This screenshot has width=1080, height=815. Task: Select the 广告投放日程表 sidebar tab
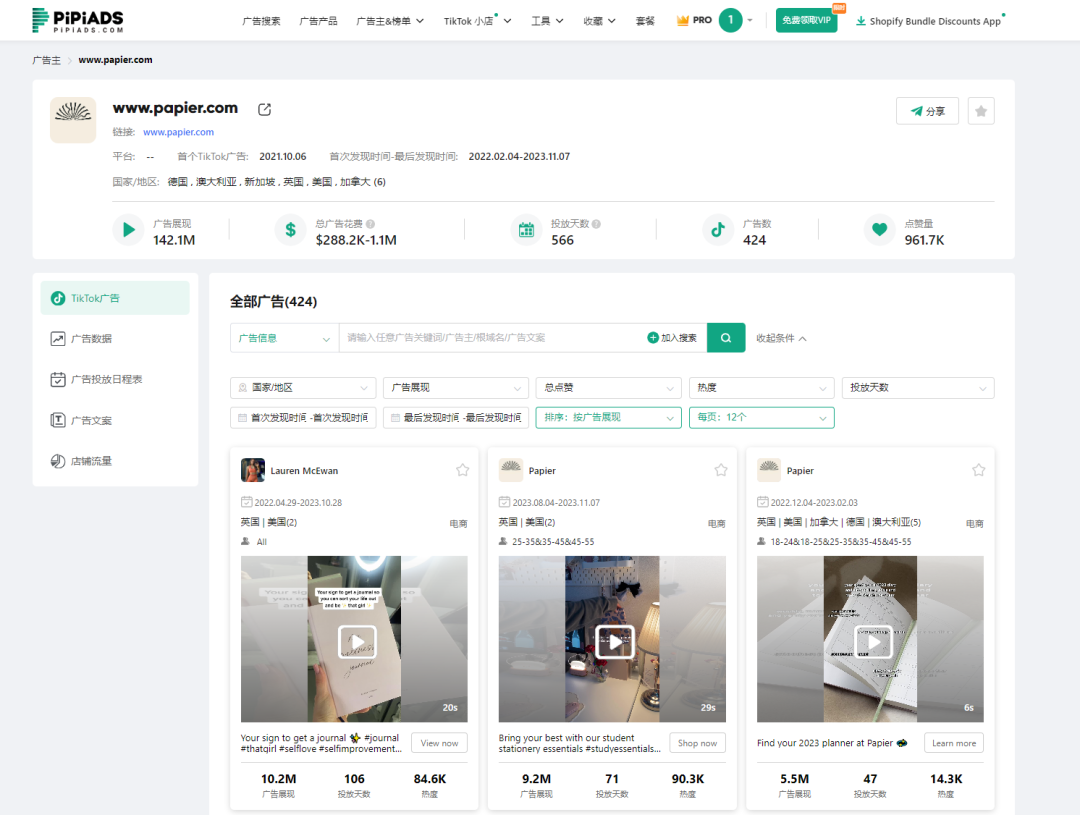click(x=115, y=379)
